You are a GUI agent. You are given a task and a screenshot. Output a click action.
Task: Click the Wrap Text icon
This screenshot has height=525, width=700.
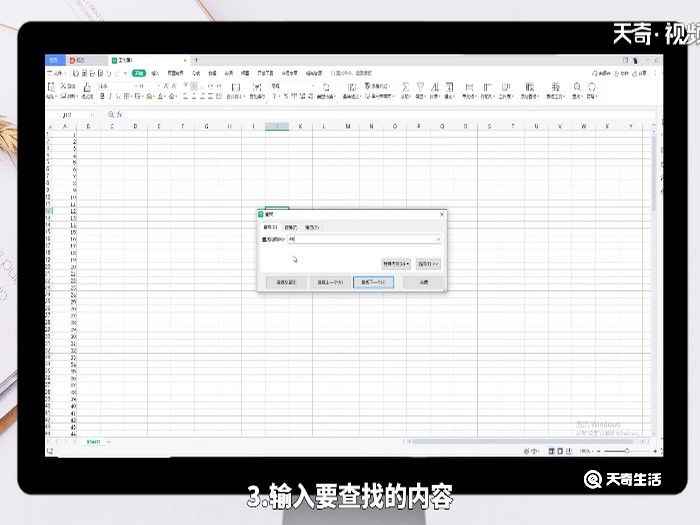(x=257, y=87)
